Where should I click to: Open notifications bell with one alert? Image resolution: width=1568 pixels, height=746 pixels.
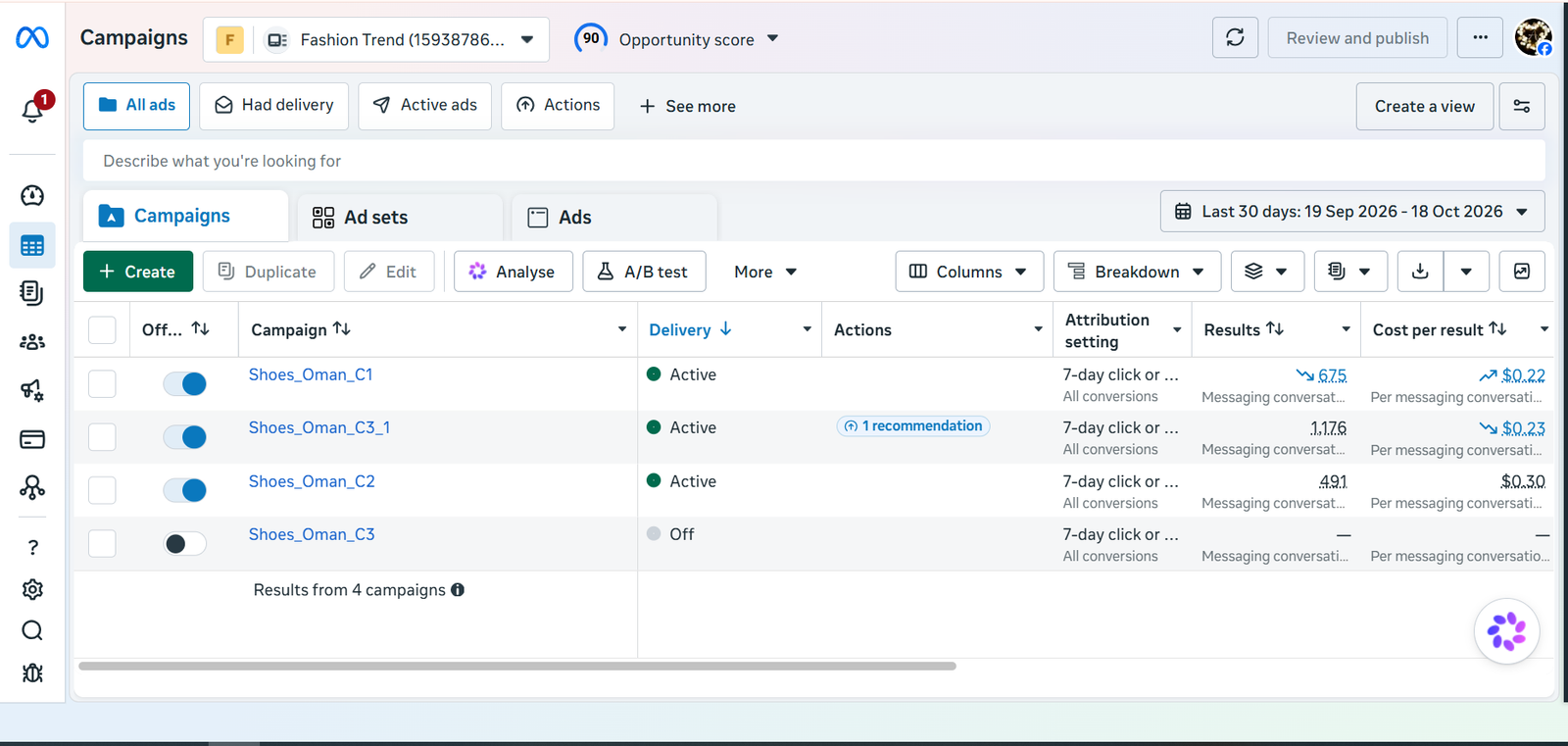[32, 110]
